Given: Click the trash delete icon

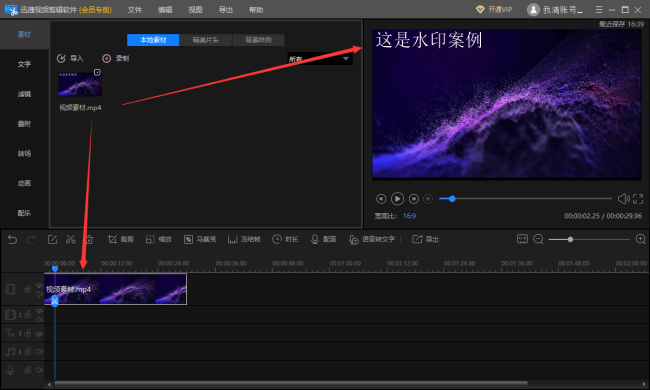Looking at the screenshot, I should pyautogui.click(x=90, y=240).
